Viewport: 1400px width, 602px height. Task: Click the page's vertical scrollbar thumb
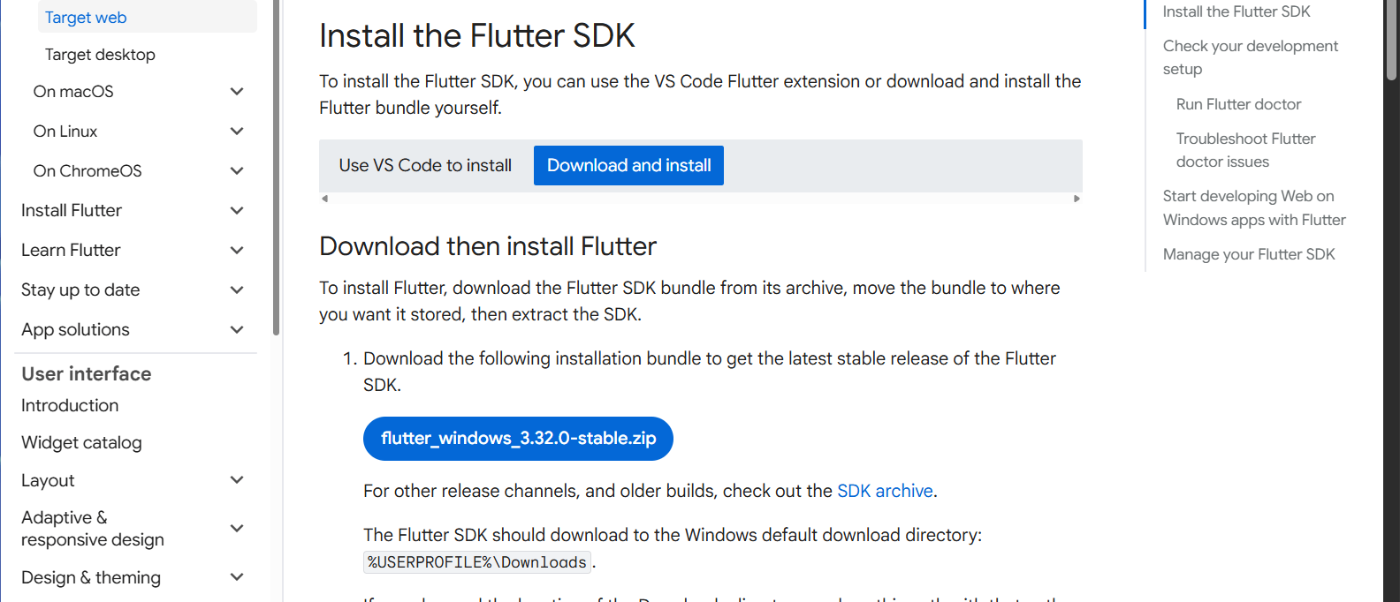click(x=1392, y=40)
